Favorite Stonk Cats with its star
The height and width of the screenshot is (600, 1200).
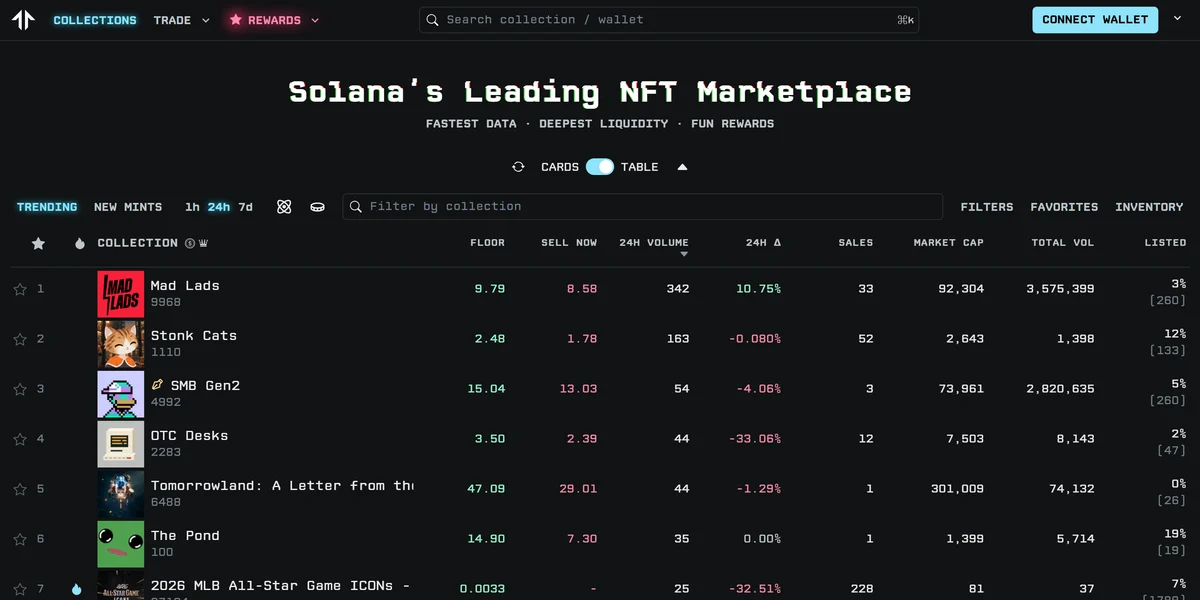point(20,339)
